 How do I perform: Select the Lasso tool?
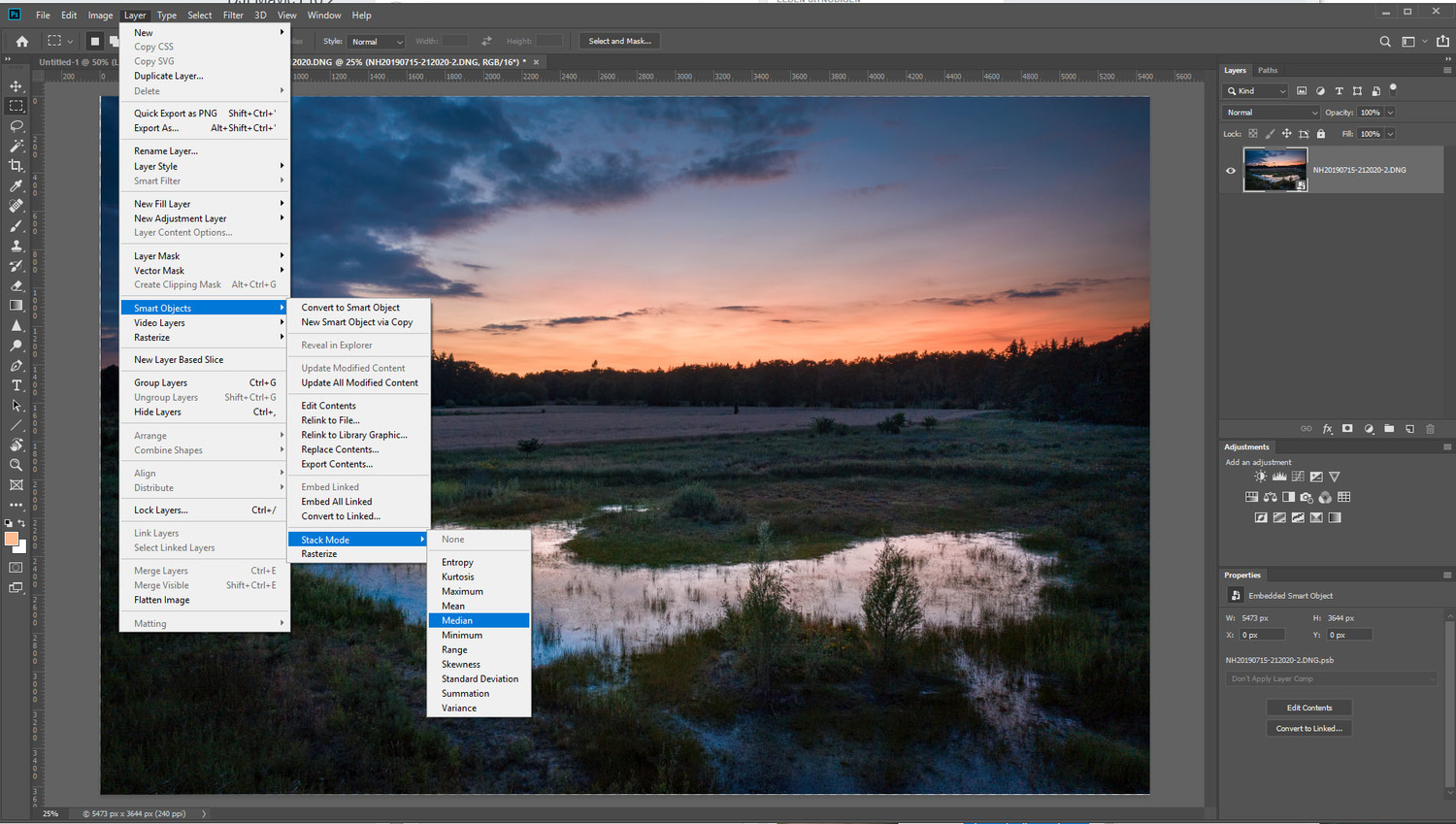[x=17, y=126]
